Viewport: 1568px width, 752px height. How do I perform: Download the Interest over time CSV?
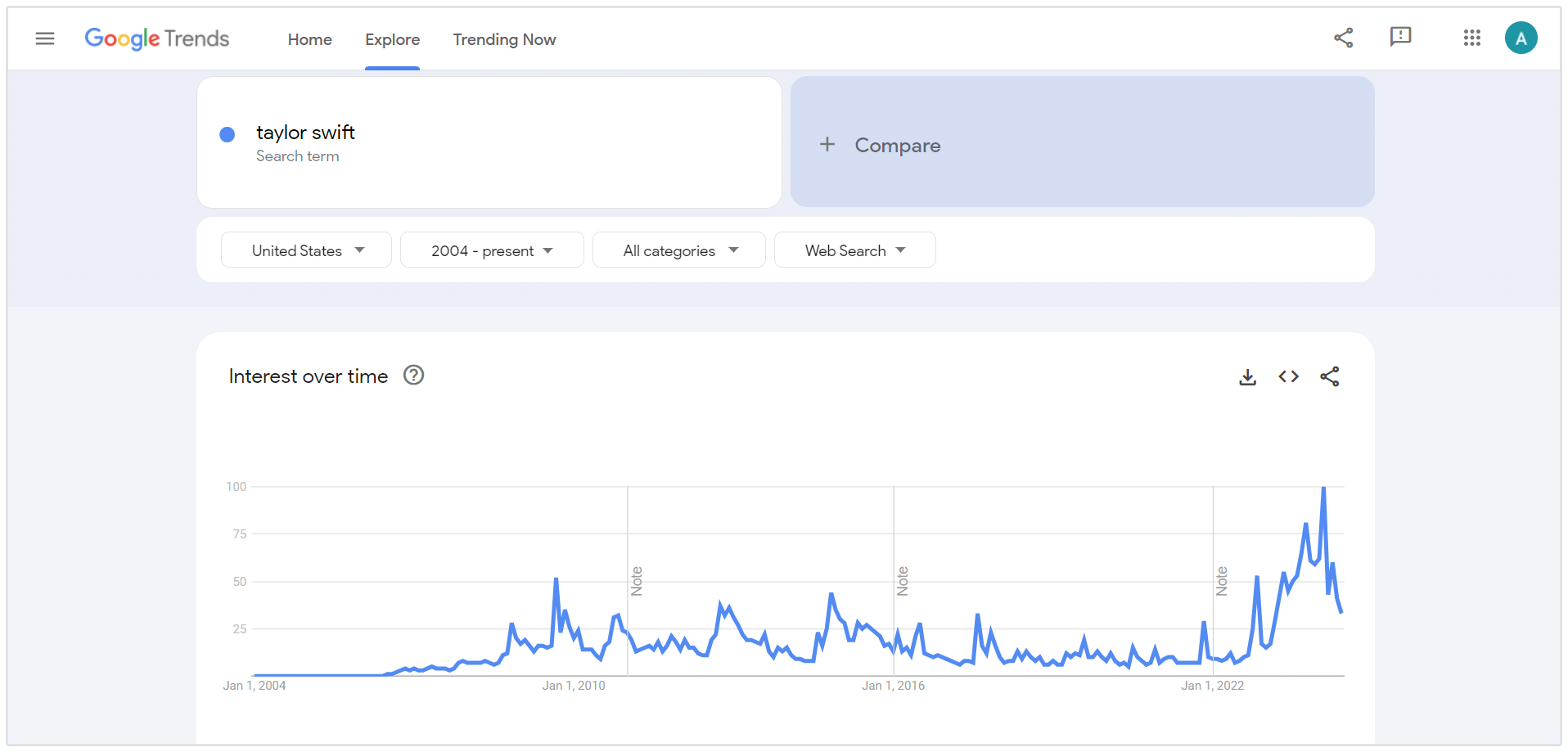tap(1247, 376)
